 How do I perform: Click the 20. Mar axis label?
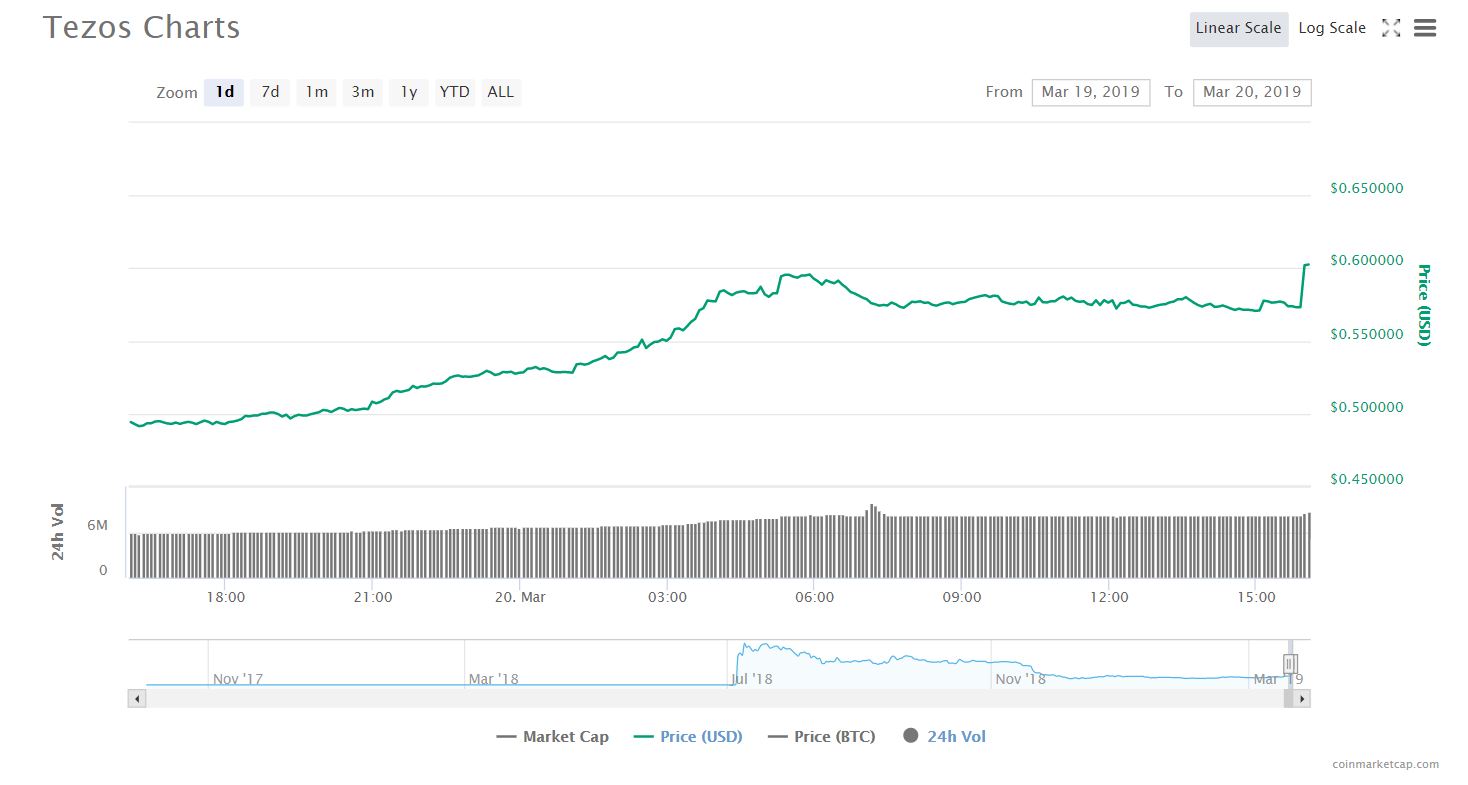pyautogui.click(x=520, y=597)
